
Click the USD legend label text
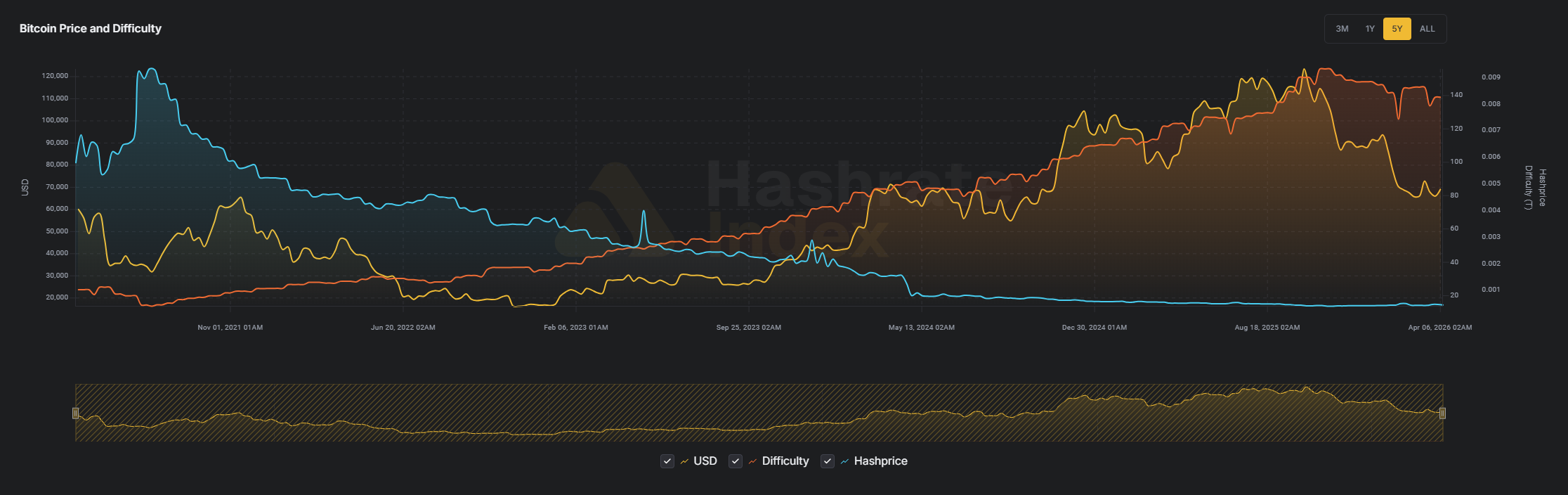pyautogui.click(x=705, y=461)
